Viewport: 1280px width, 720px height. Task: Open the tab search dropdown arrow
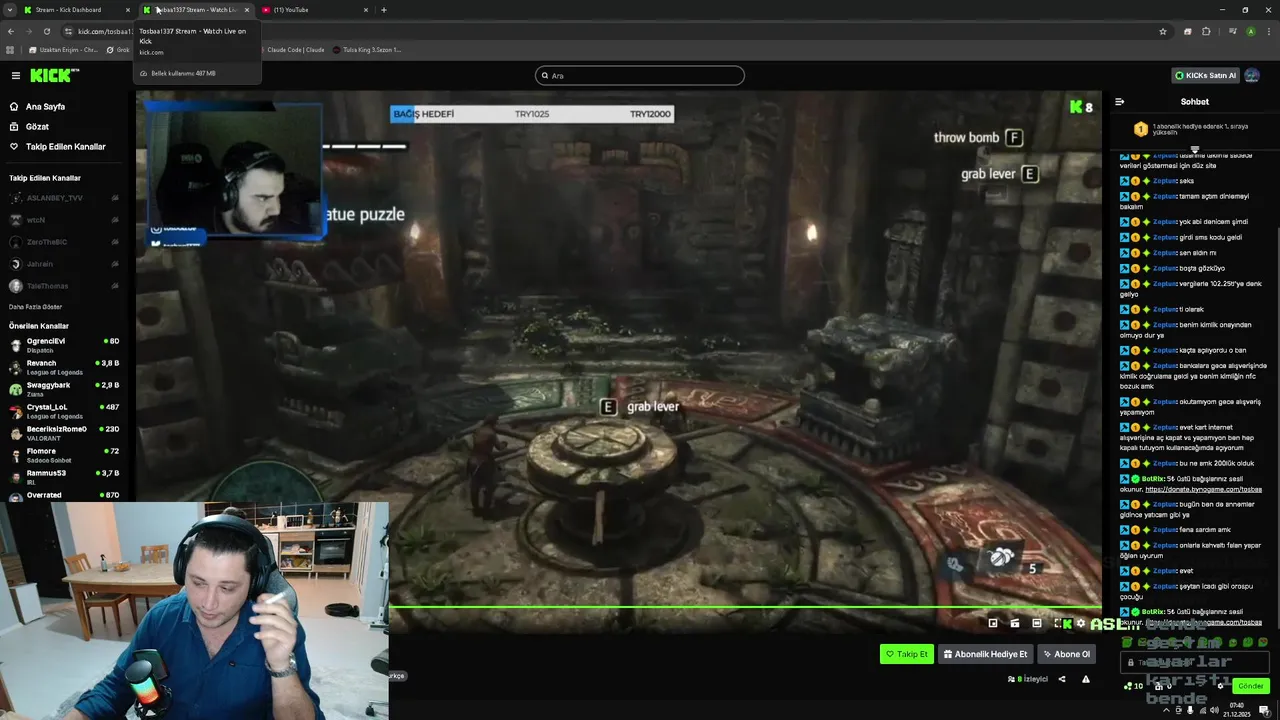[x=9, y=10]
